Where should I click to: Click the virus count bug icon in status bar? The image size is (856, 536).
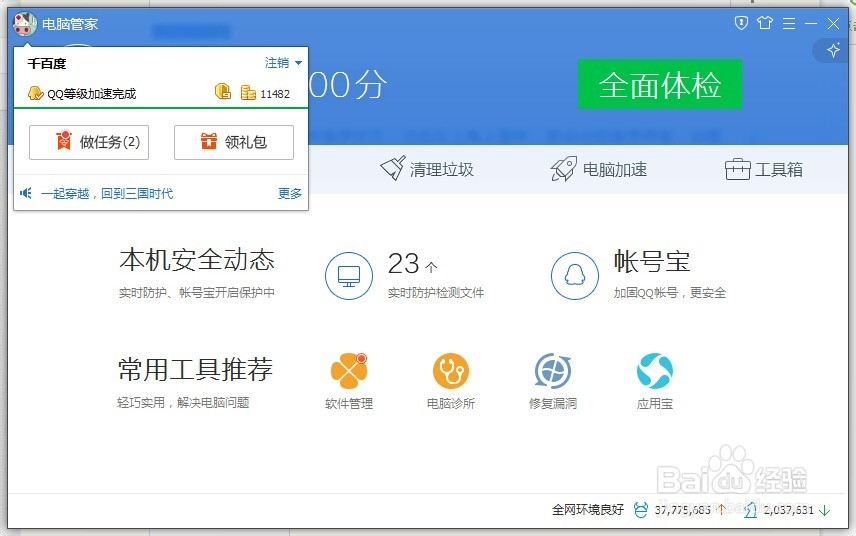641,510
